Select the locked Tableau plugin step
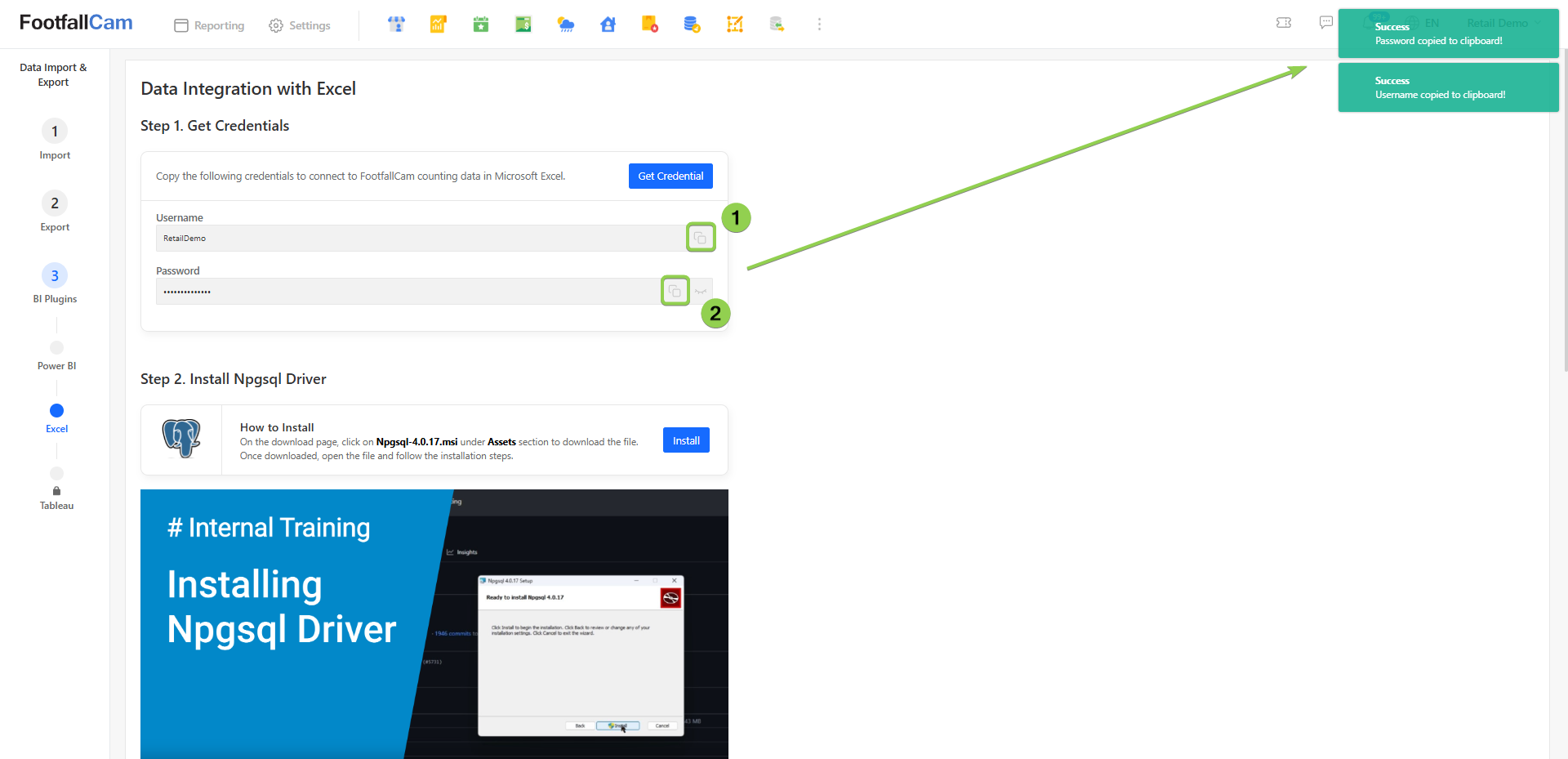The height and width of the screenshot is (759, 1568). pos(56,474)
